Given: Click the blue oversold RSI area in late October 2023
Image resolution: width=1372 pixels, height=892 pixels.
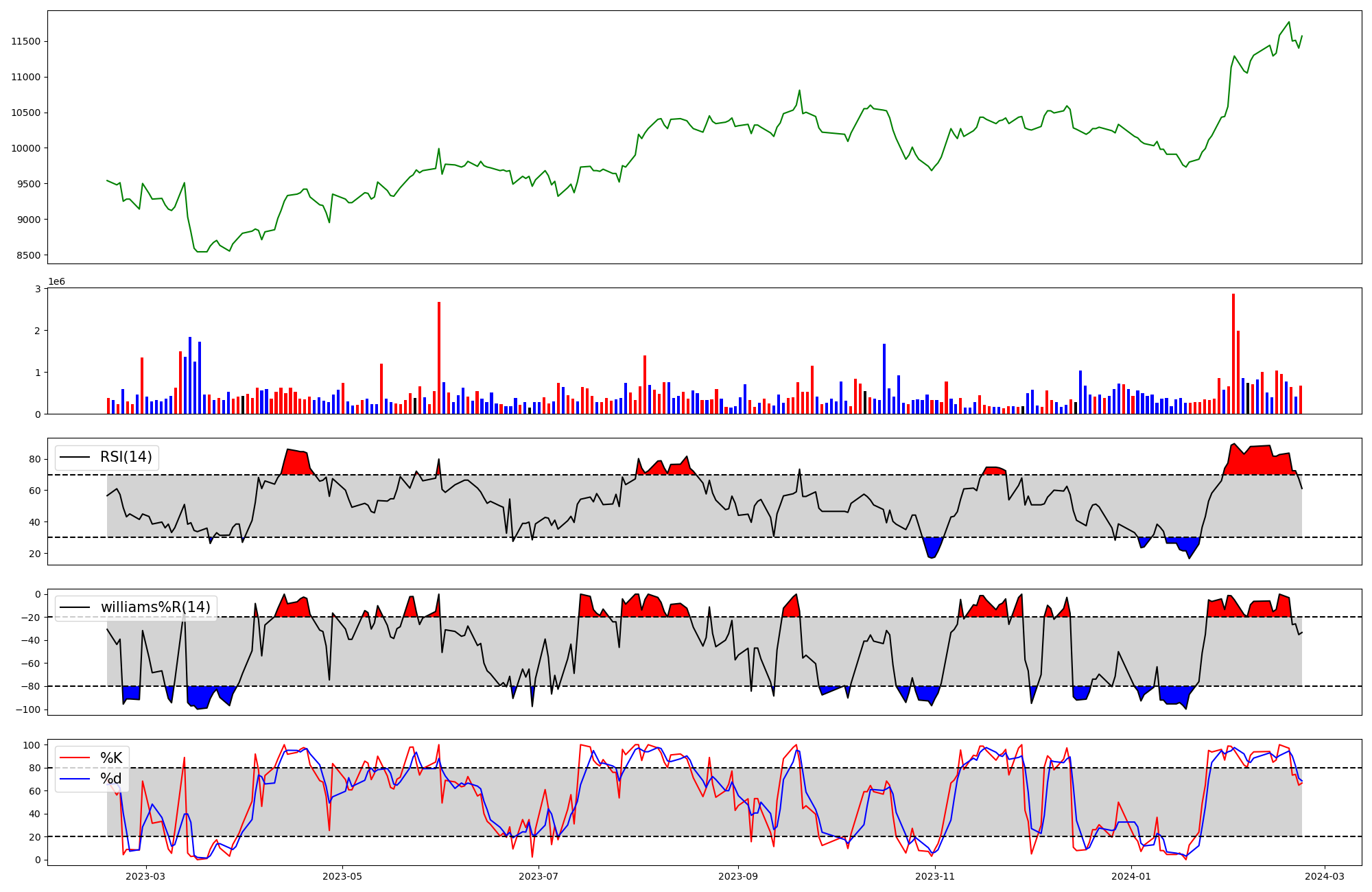Looking at the screenshot, I should coord(932,547).
